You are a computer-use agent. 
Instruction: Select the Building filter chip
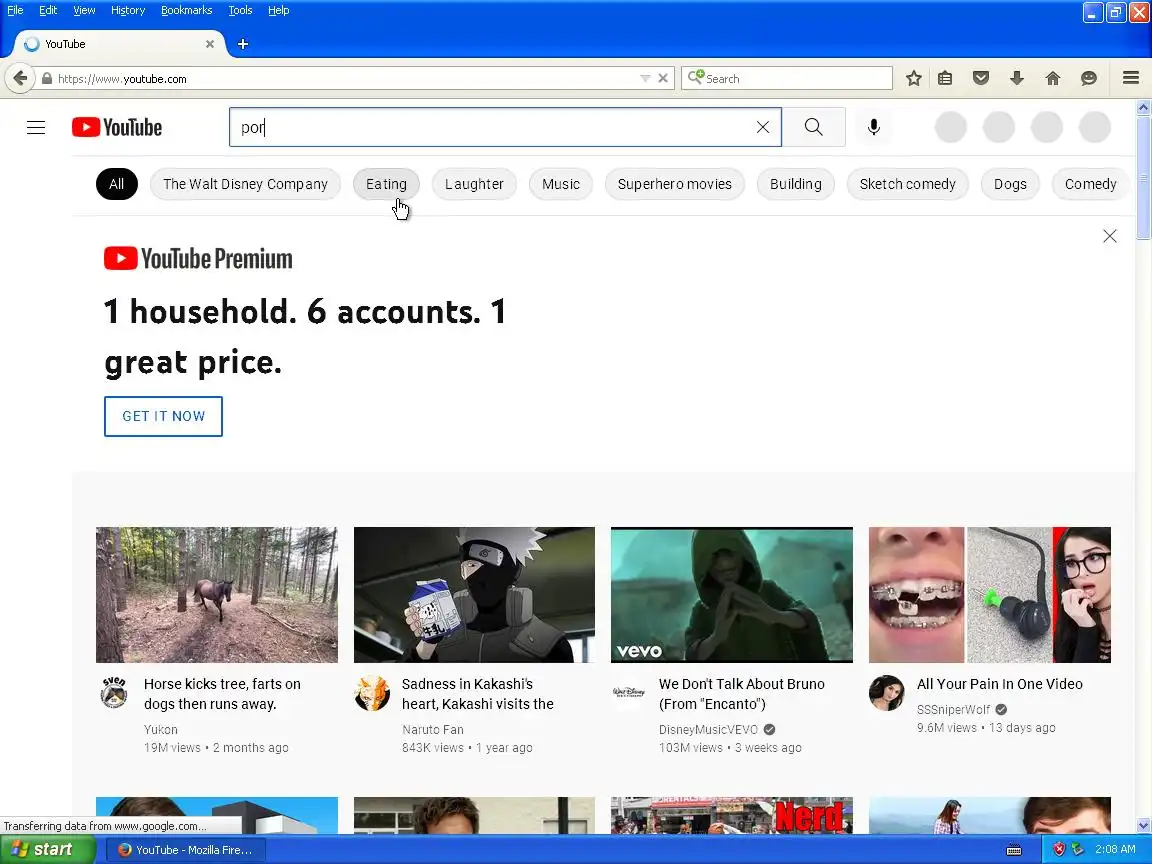[796, 184]
